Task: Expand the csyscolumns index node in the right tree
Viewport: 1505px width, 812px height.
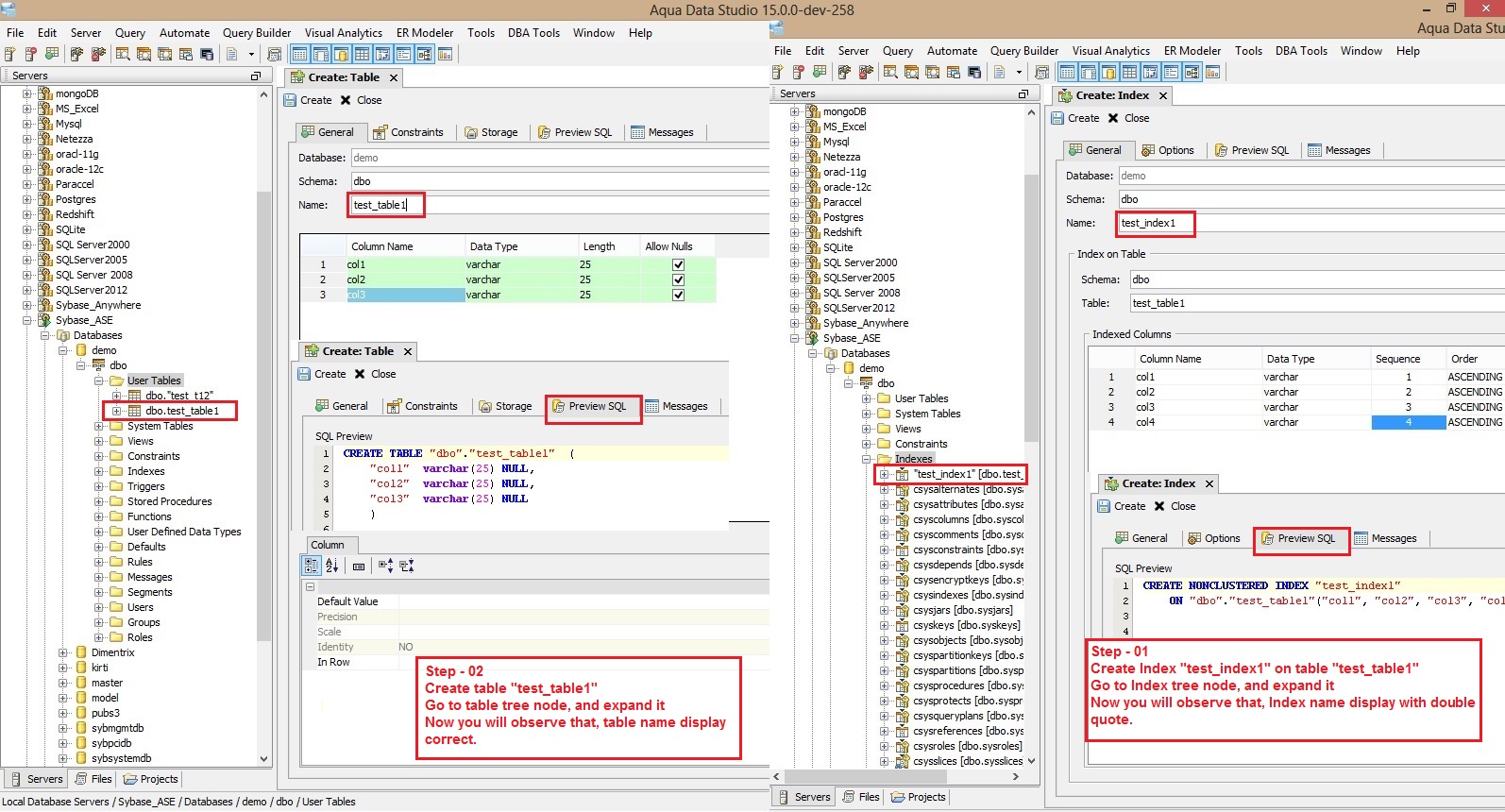Action: pos(885,519)
